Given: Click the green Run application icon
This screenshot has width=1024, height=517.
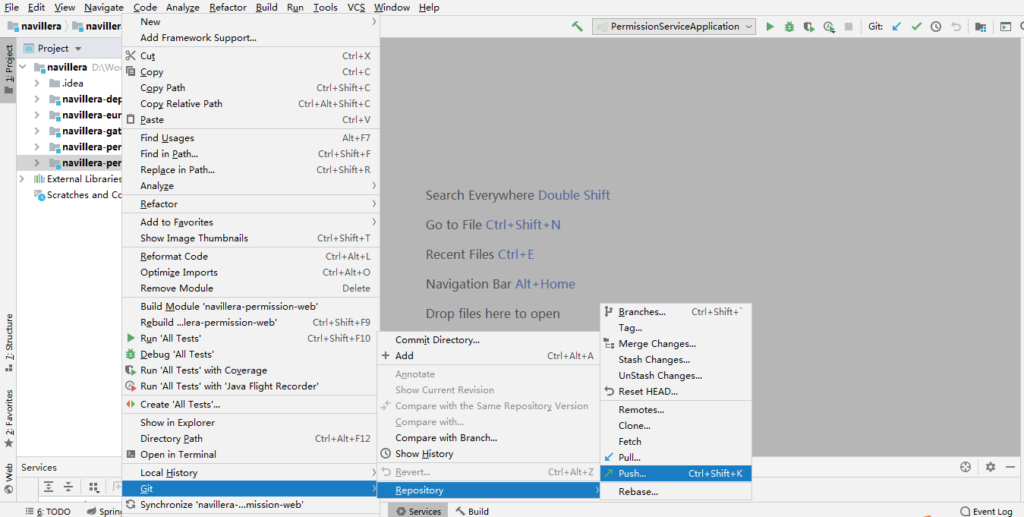Looking at the screenshot, I should (x=770, y=27).
